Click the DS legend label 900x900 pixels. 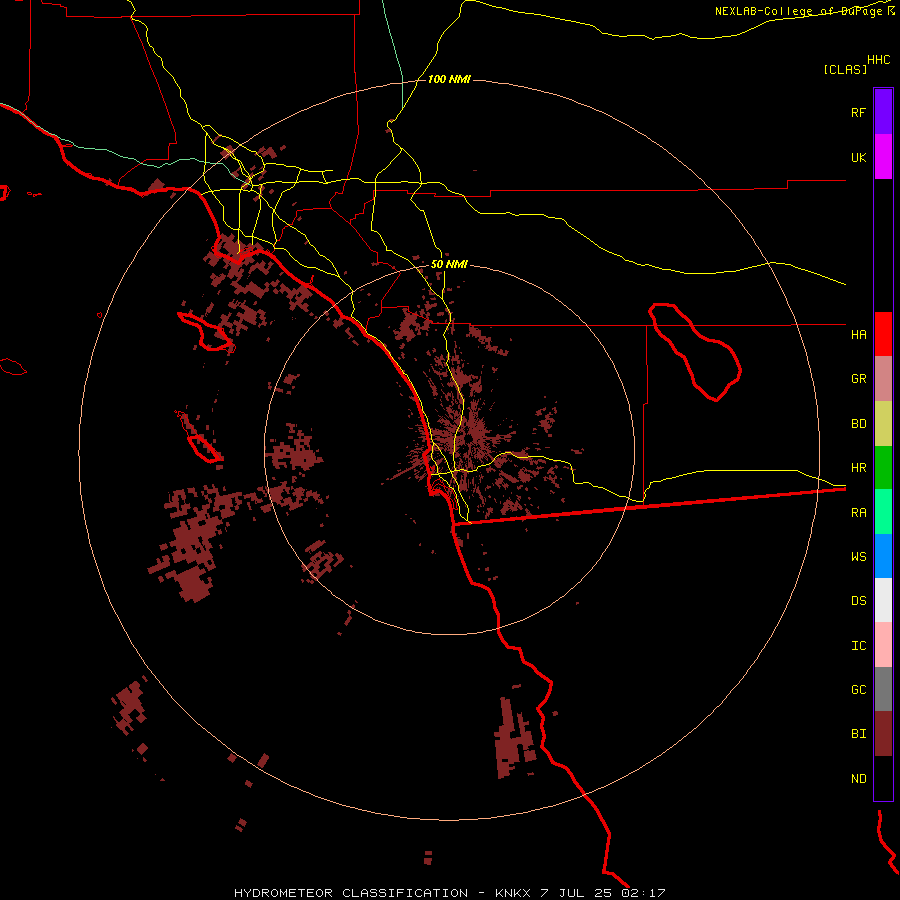pos(858,601)
